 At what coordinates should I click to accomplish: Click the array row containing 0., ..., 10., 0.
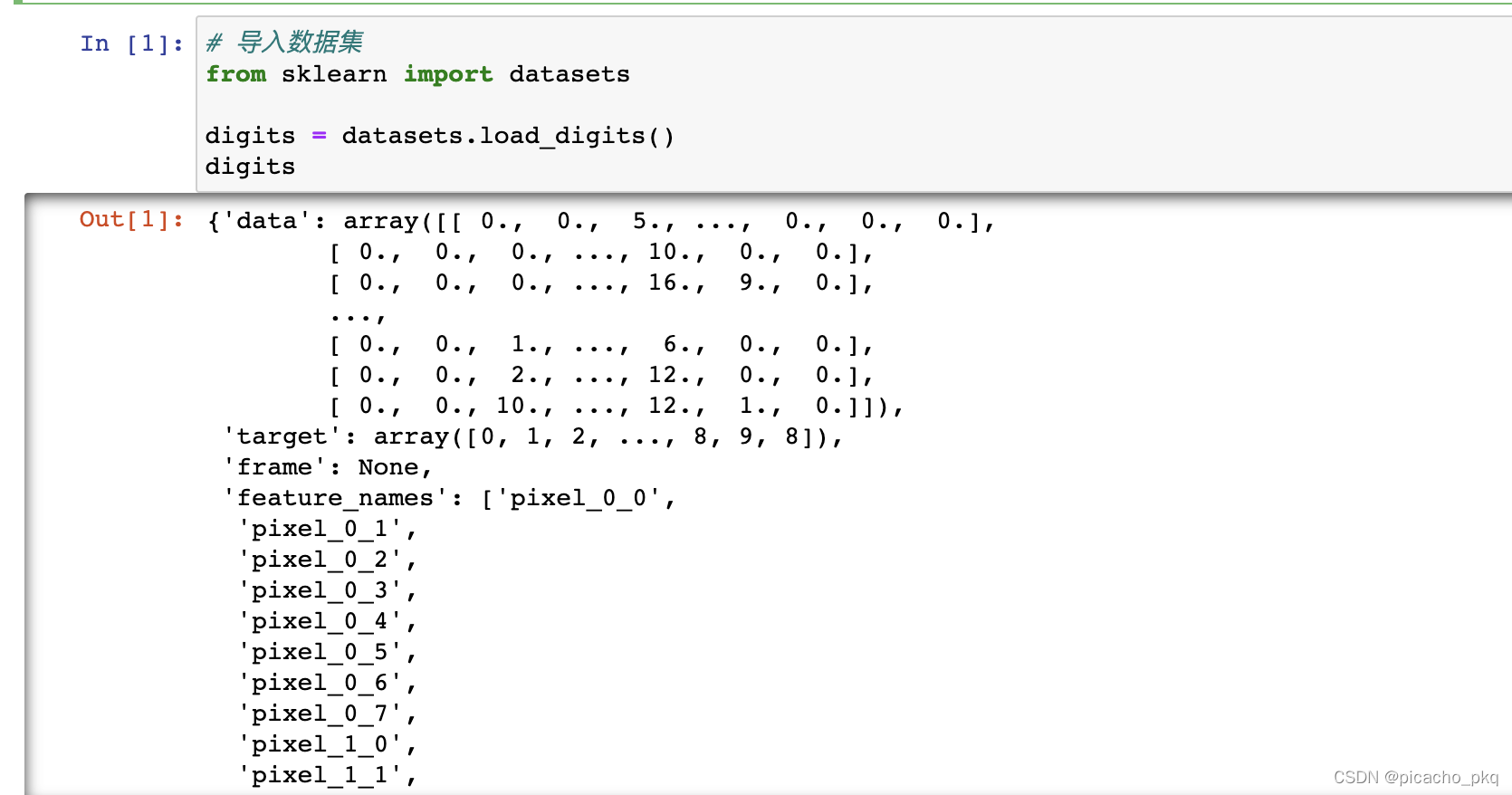[x=601, y=252]
